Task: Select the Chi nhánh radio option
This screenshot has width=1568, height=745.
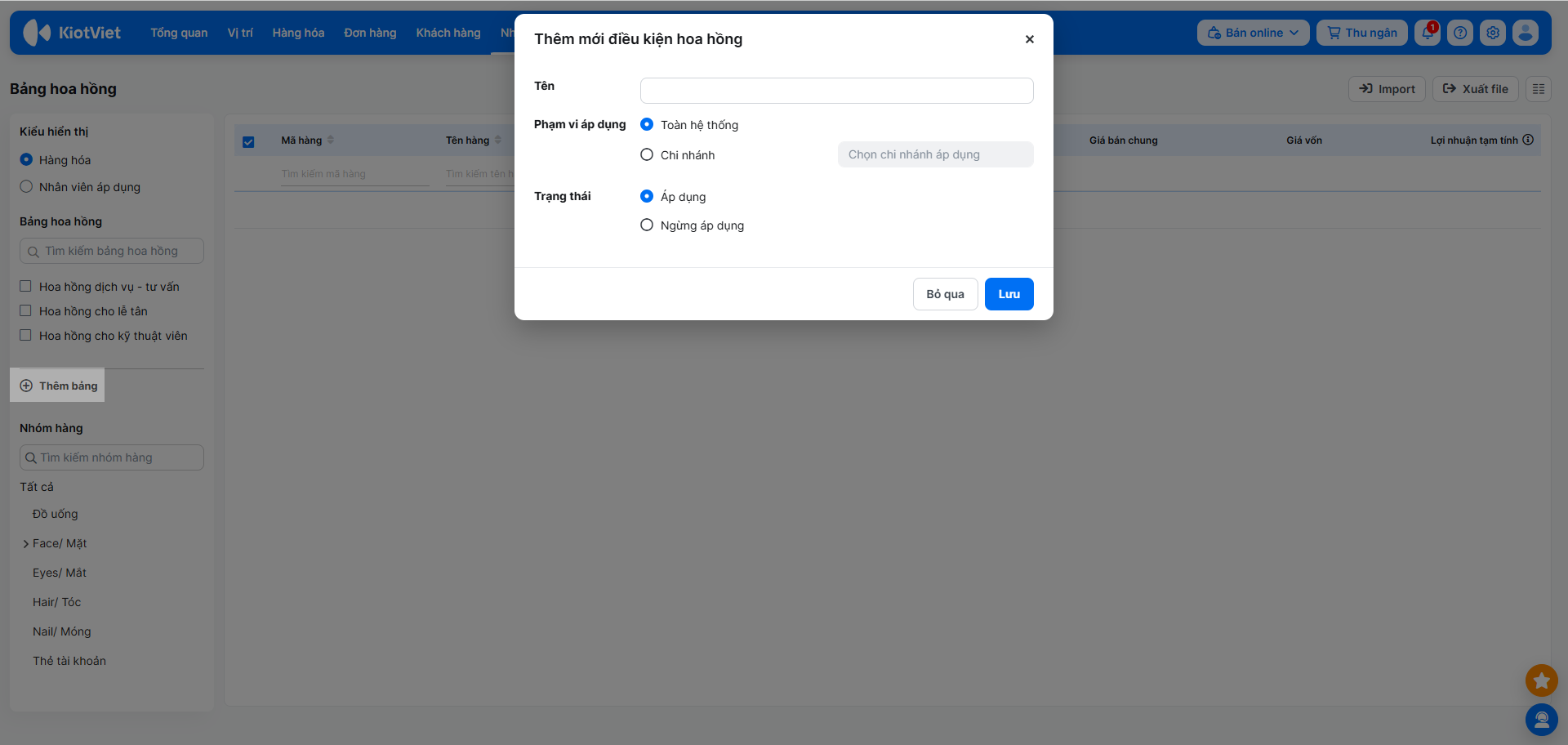Action: pos(647,154)
